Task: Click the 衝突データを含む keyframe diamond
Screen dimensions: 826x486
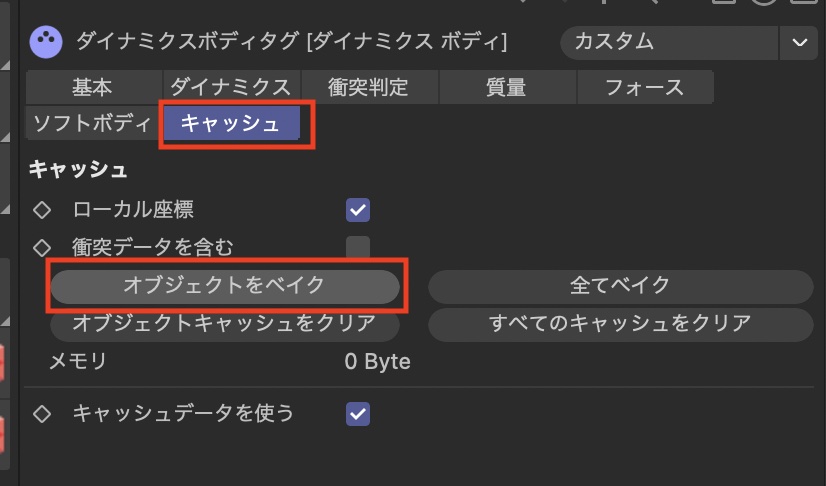Action: [x=42, y=246]
